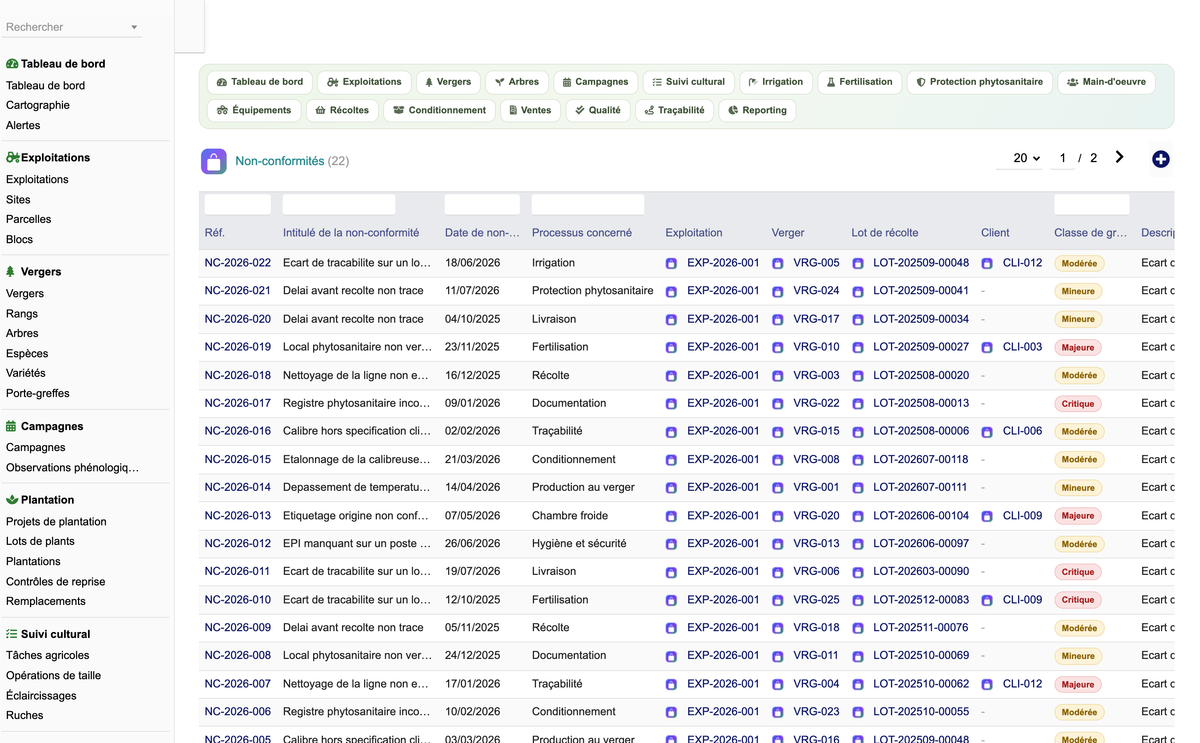Viewport: 1200px width, 743px height.
Task: Open Cartographie in the sidebar
Action: point(38,105)
